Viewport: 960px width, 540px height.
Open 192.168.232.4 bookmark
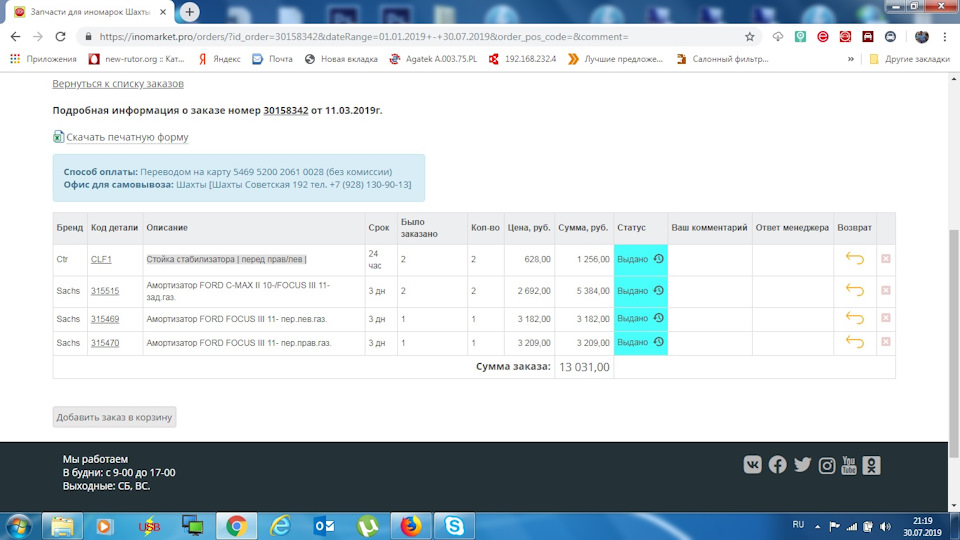522,59
